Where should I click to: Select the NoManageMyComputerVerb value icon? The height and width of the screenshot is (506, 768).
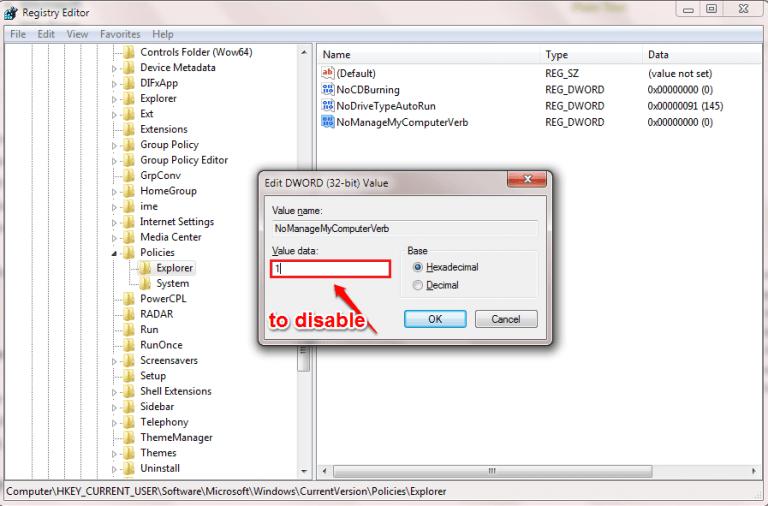(327, 121)
